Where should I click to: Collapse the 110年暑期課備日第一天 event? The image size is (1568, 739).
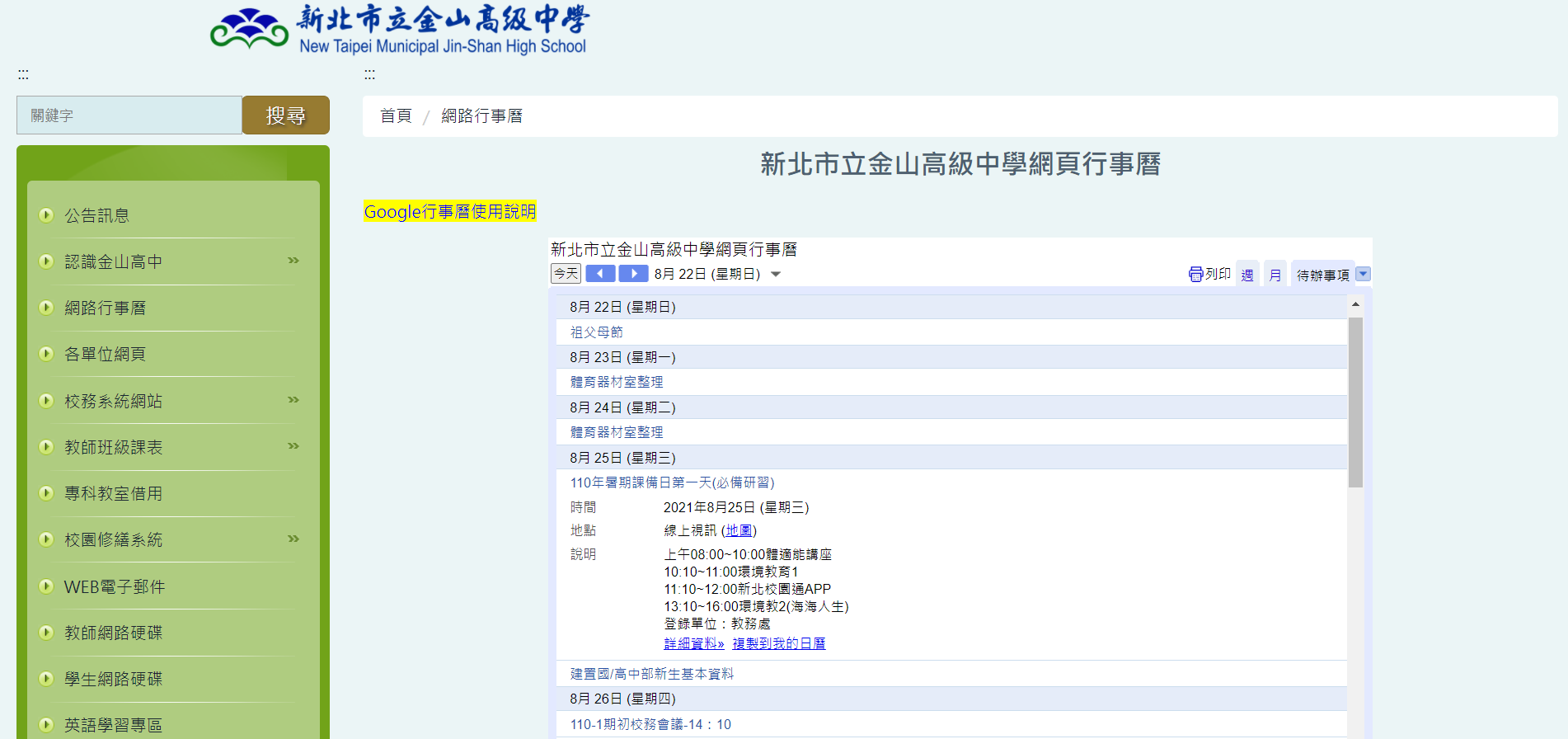pyautogui.click(x=672, y=482)
